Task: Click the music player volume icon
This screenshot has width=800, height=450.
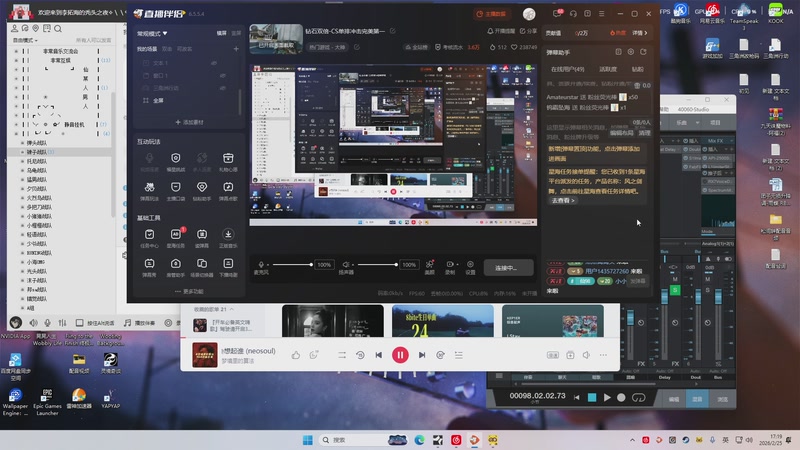Action: (x=586, y=355)
